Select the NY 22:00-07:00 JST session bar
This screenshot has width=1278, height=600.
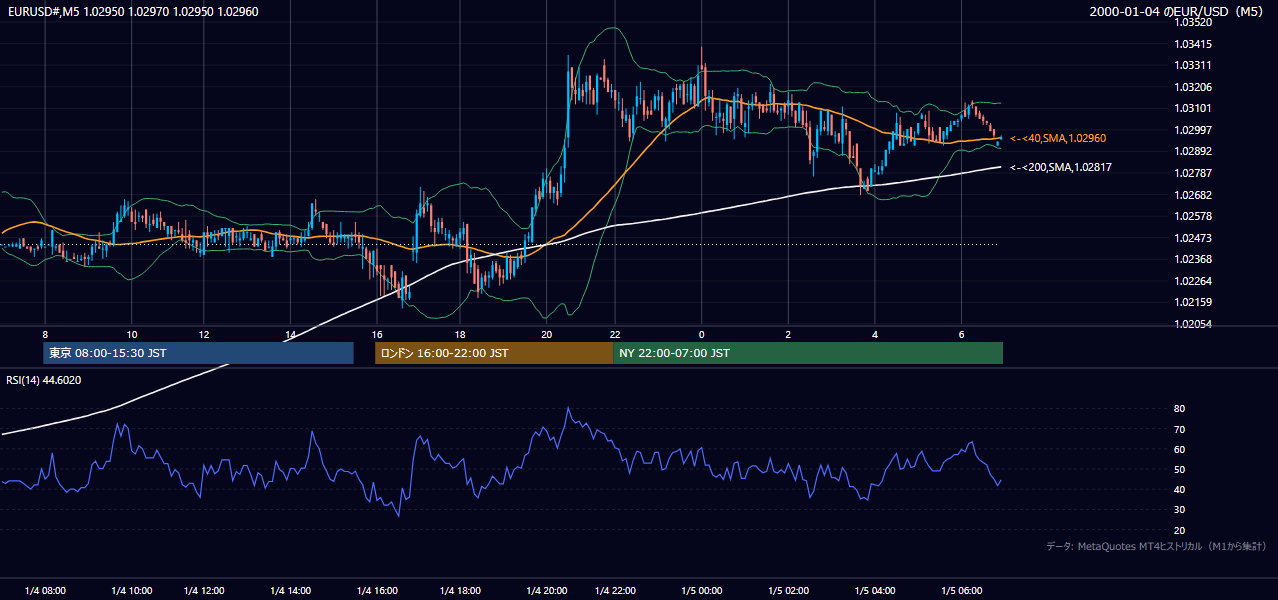pos(808,353)
